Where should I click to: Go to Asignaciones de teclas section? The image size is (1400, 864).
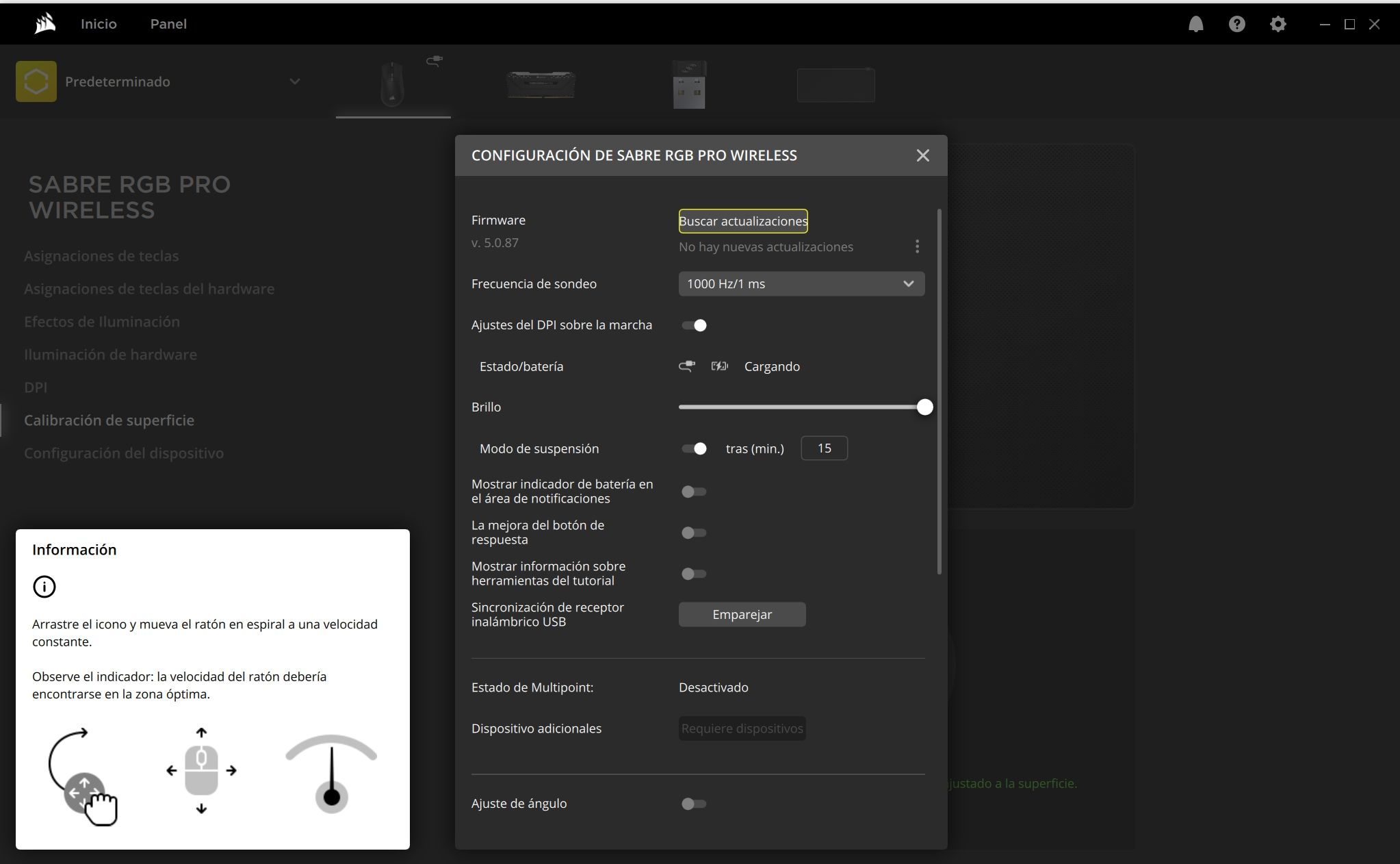[101, 256]
